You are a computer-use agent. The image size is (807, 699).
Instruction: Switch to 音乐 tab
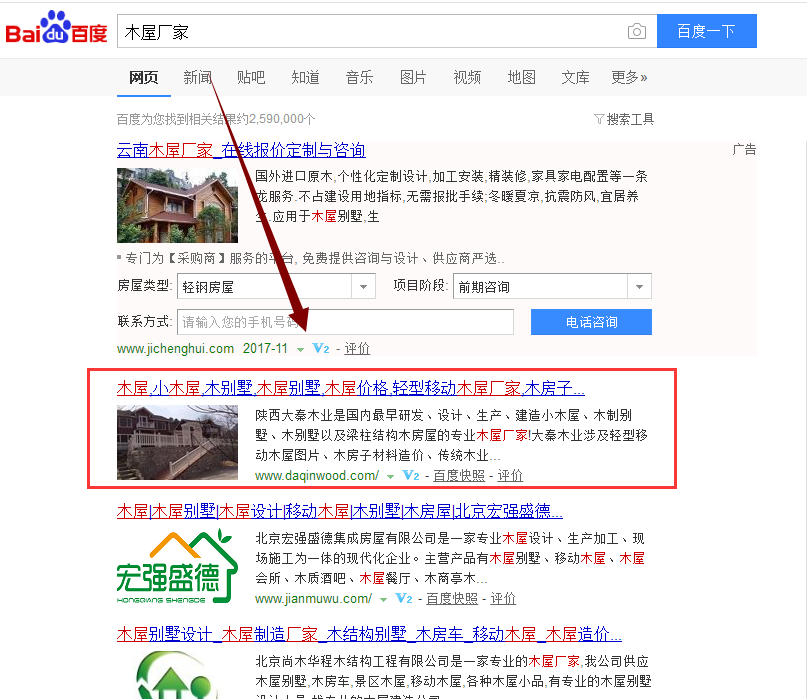pos(359,78)
